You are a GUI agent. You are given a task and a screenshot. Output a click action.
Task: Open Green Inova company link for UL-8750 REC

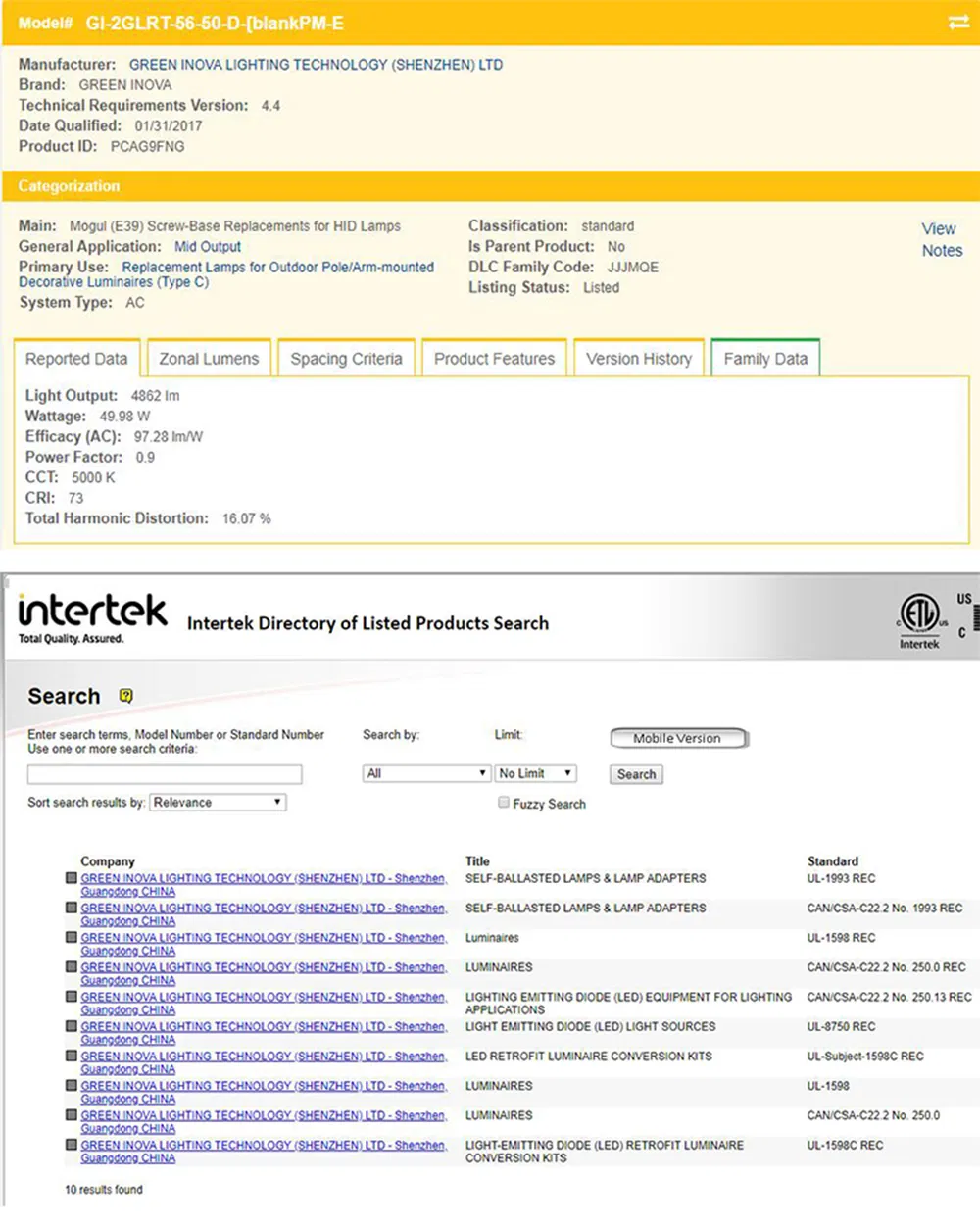pos(264,1033)
